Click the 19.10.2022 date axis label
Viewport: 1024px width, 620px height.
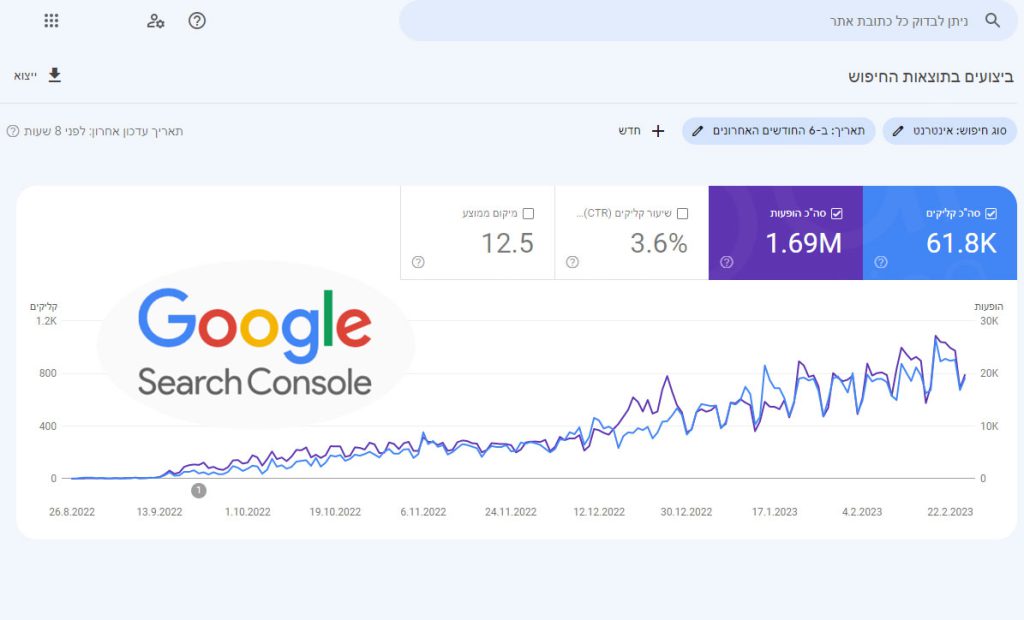(x=335, y=512)
